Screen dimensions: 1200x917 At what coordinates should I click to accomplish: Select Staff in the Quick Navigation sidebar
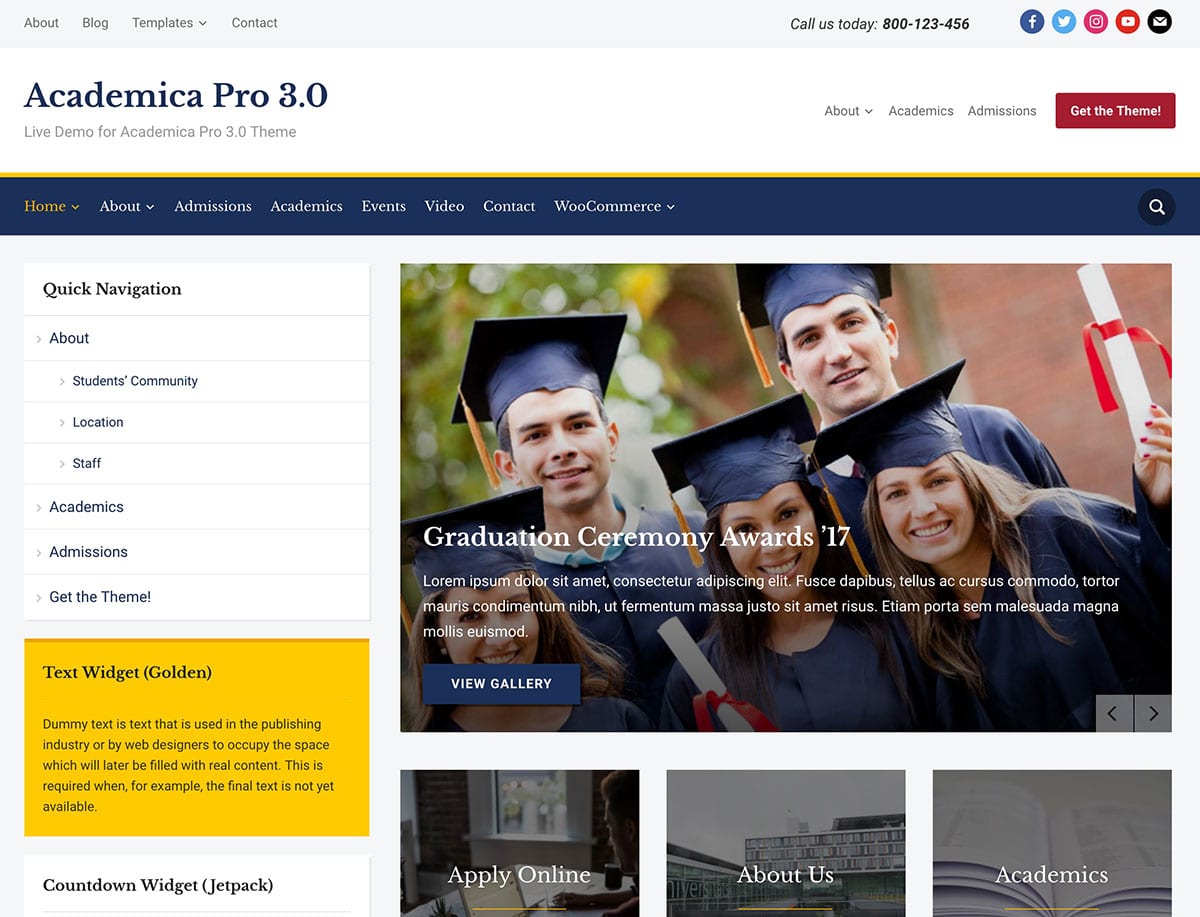pyautogui.click(x=87, y=463)
